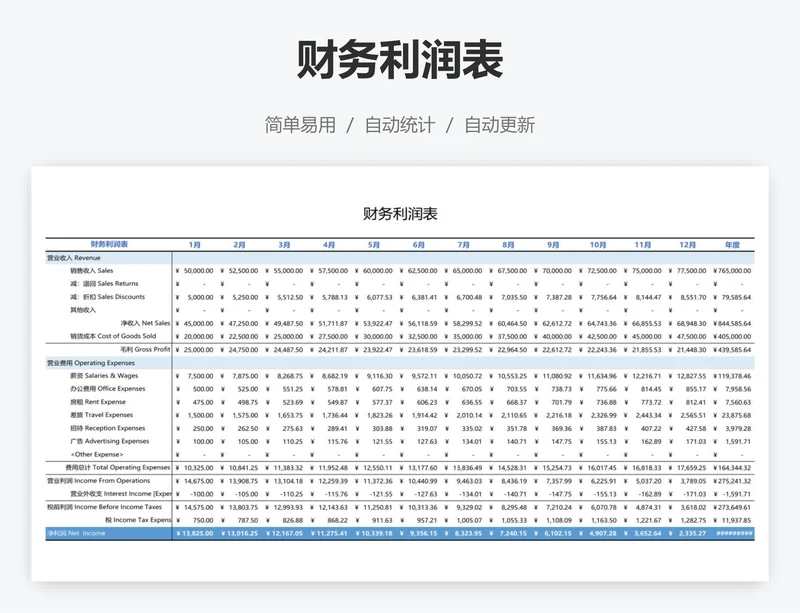Select Income Before Taxes 13,803.75 for 2月

[243, 507]
